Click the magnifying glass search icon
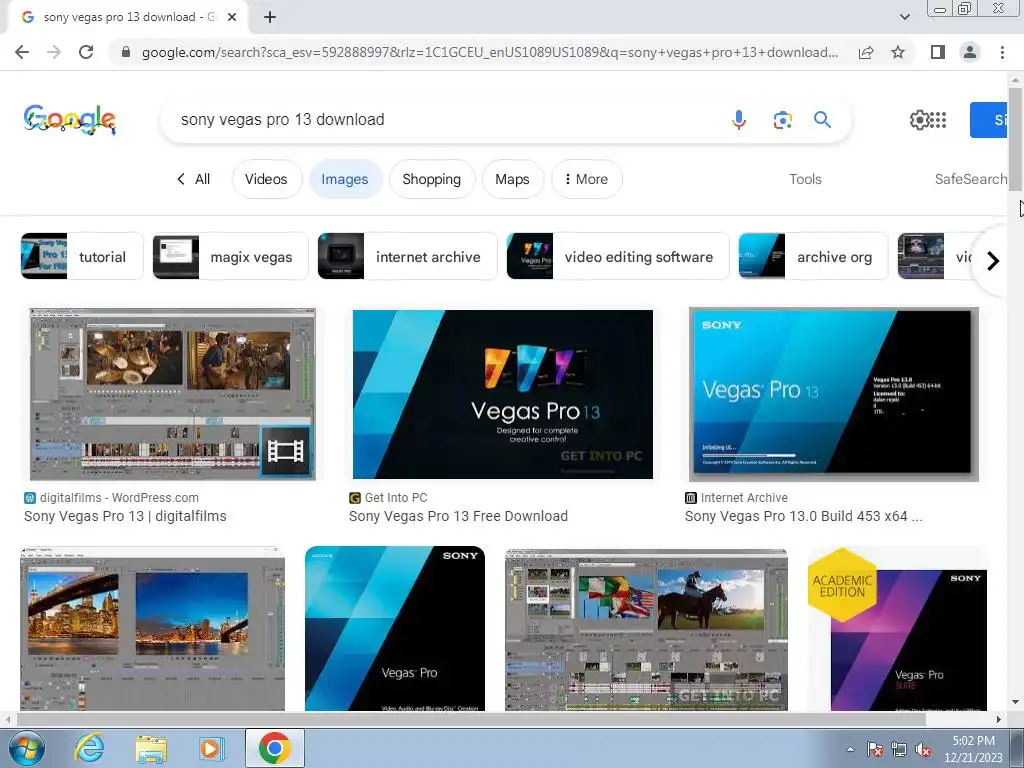This screenshot has height=768, width=1024. click(x=822, y=120)
